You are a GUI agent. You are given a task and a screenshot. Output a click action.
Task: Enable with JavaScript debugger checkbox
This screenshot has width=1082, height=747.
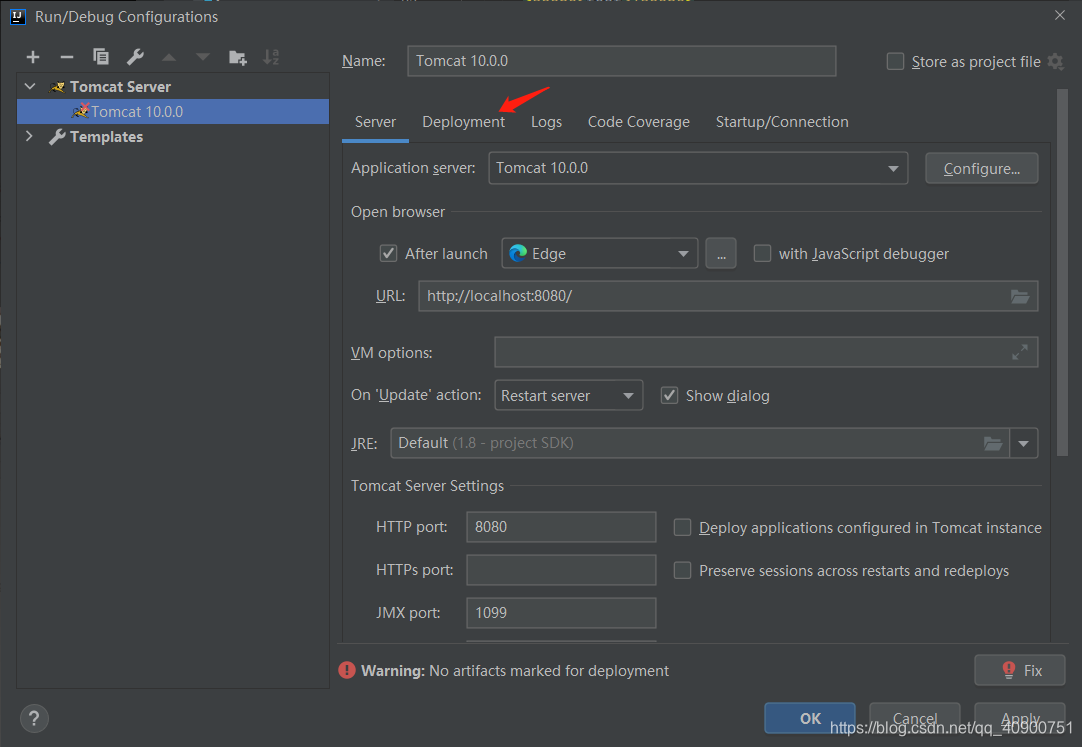point(762,253)
